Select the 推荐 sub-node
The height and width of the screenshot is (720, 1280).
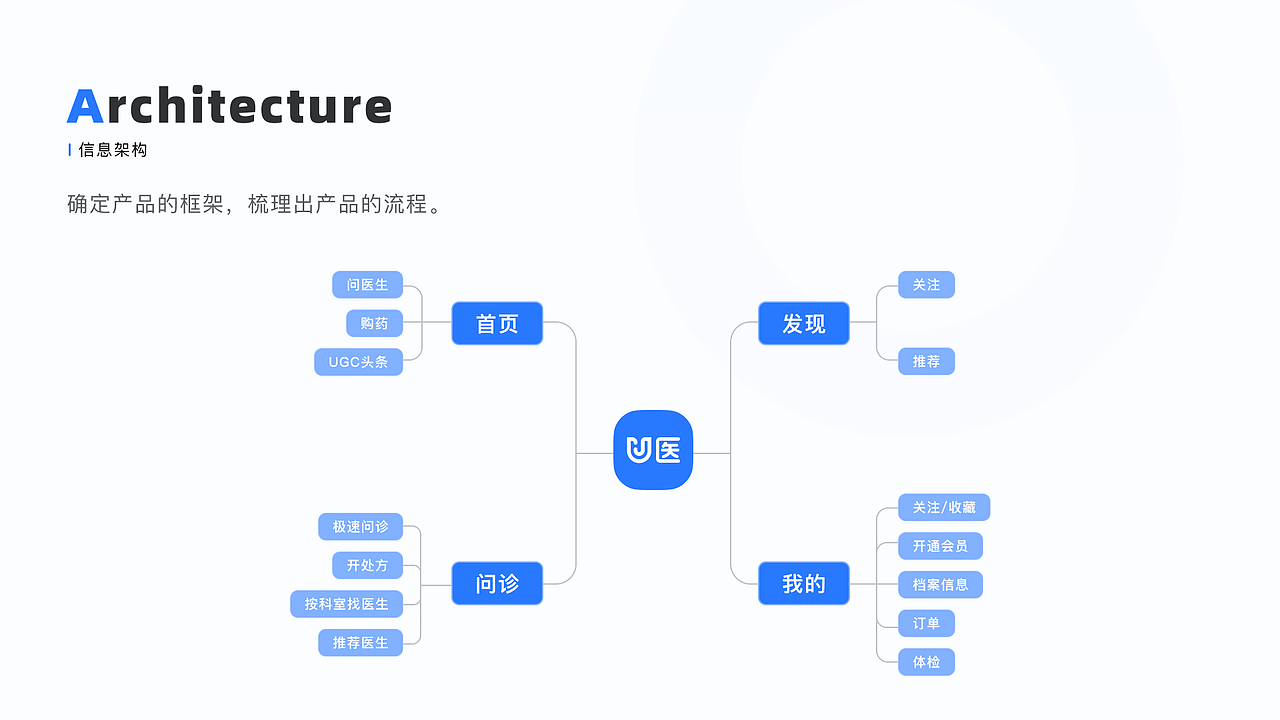tap(927, 362)
